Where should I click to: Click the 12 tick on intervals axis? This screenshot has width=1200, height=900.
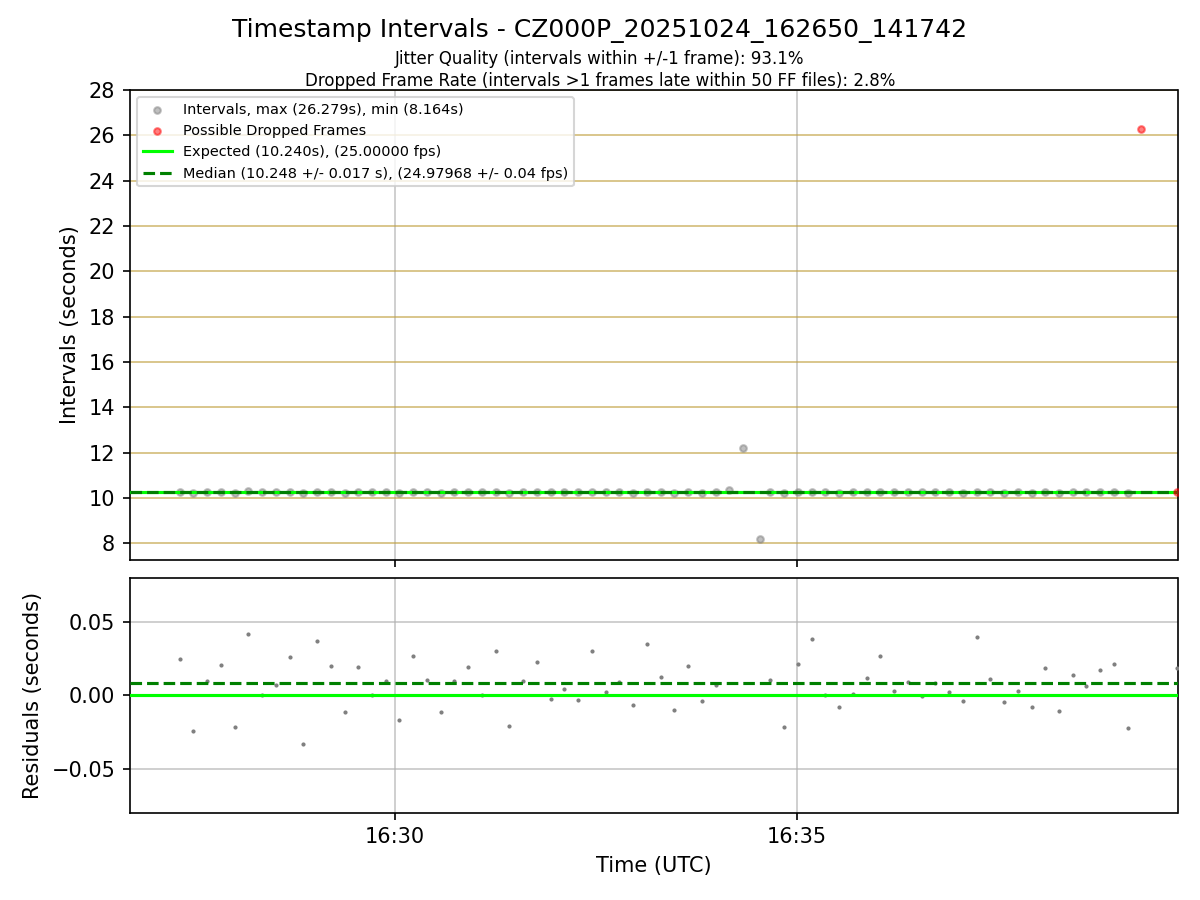102,453
